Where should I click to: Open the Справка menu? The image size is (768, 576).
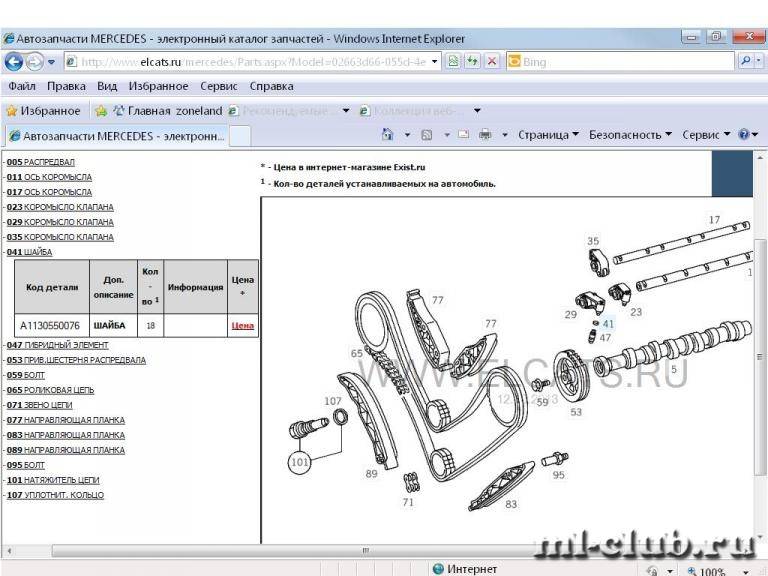point(271,87)
